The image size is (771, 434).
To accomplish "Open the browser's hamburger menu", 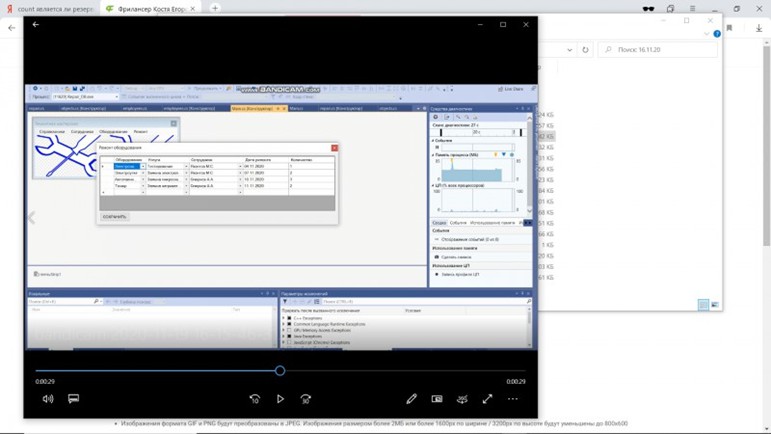I will point(692,9).
